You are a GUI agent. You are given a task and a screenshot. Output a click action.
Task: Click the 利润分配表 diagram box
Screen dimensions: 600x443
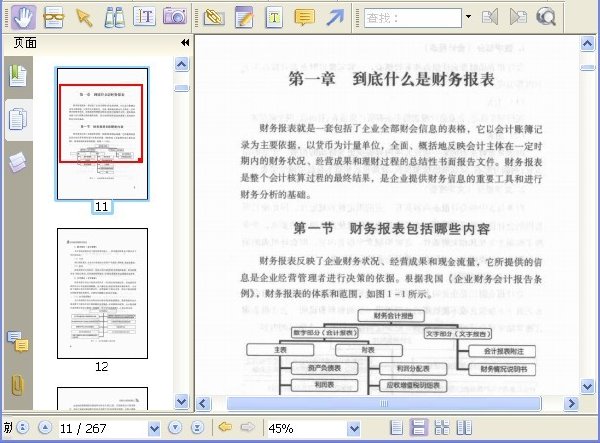[413, 369]
